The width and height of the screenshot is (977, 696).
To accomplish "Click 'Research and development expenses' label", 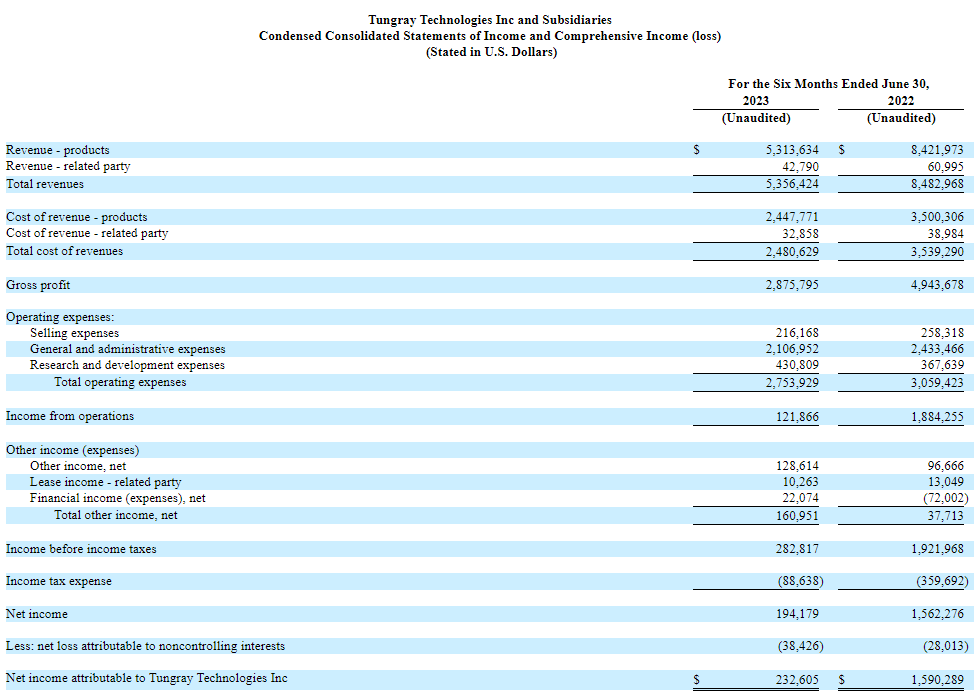I will coord(127,365).
